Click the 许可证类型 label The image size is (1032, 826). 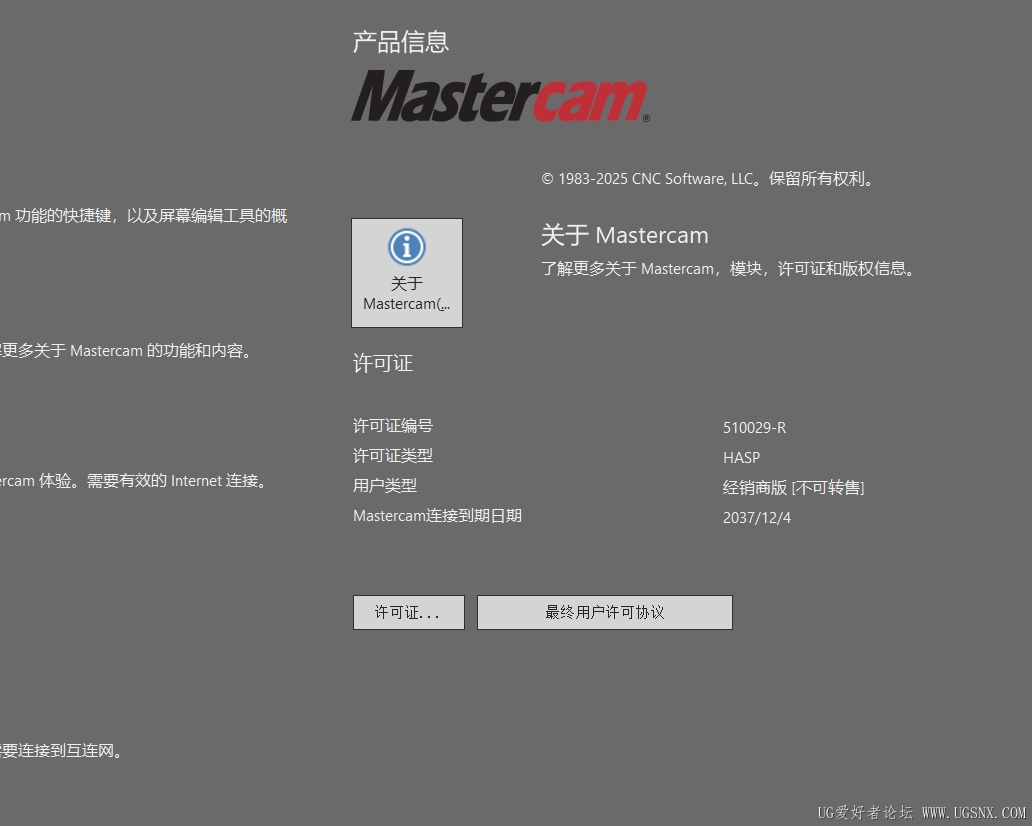click(393, 455)
